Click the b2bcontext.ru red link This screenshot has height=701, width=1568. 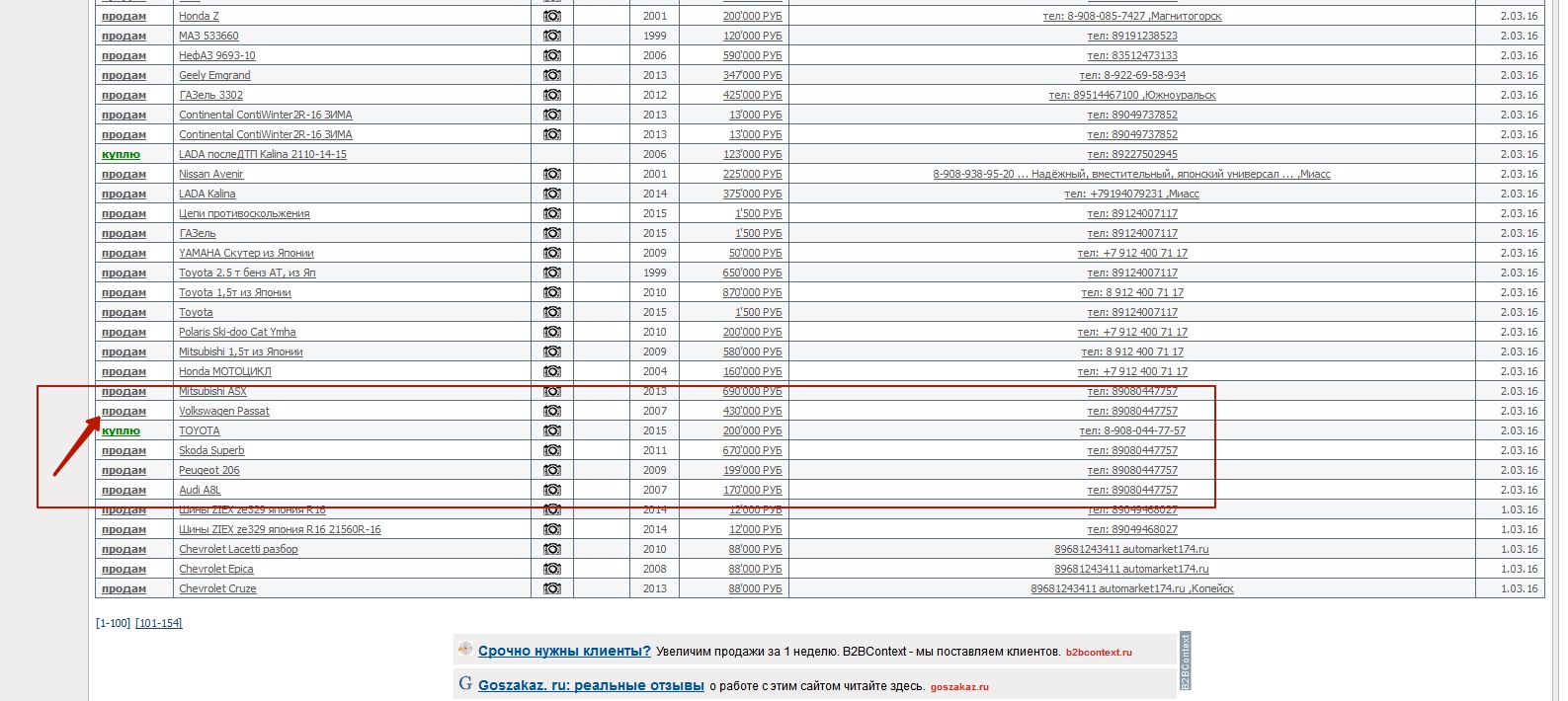coord(1099,653)
